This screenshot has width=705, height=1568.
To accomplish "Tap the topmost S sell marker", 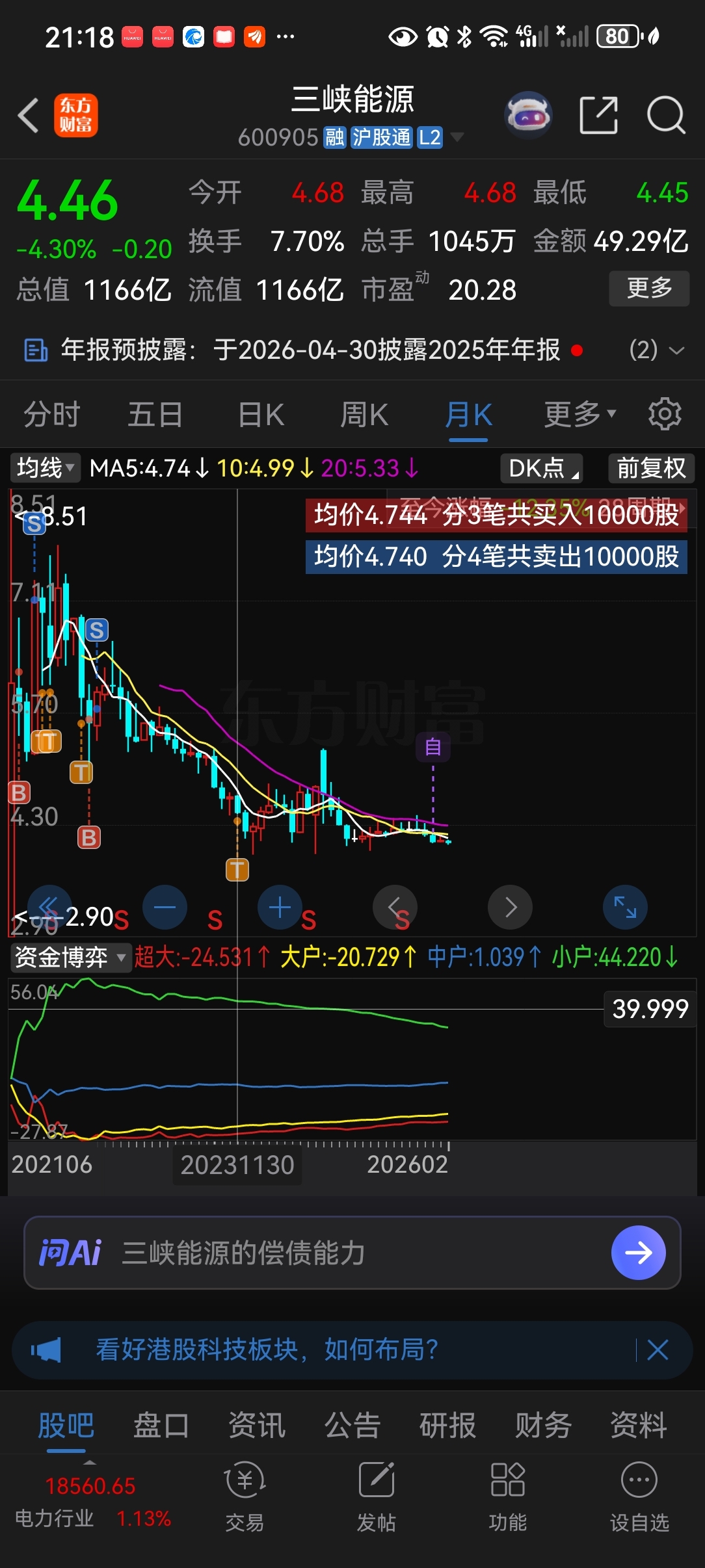I will point(34,523).
